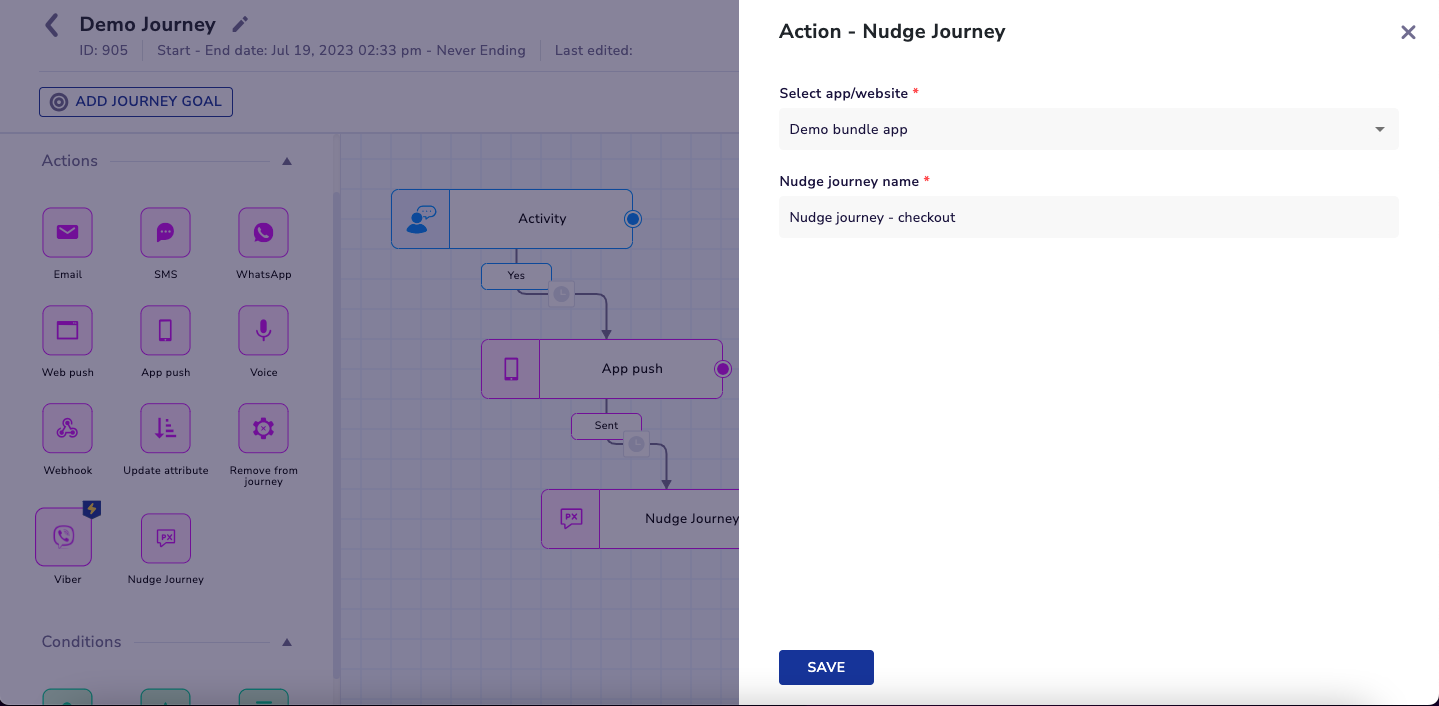Screen dimensions: 1439x706
Task: Collapse the Conditions section
Action: pos(287,642)
